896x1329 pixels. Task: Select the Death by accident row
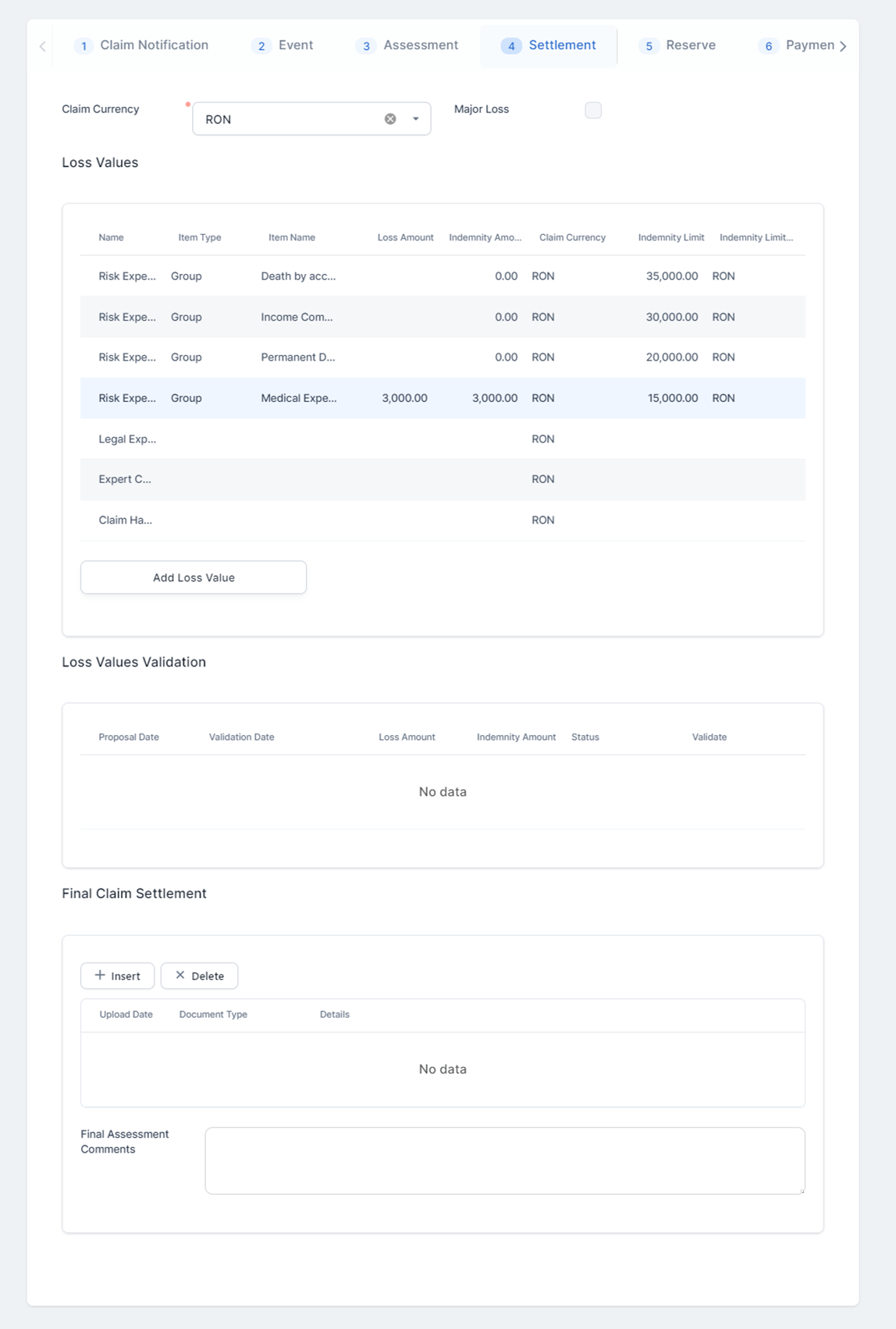(x=298, y=276)
